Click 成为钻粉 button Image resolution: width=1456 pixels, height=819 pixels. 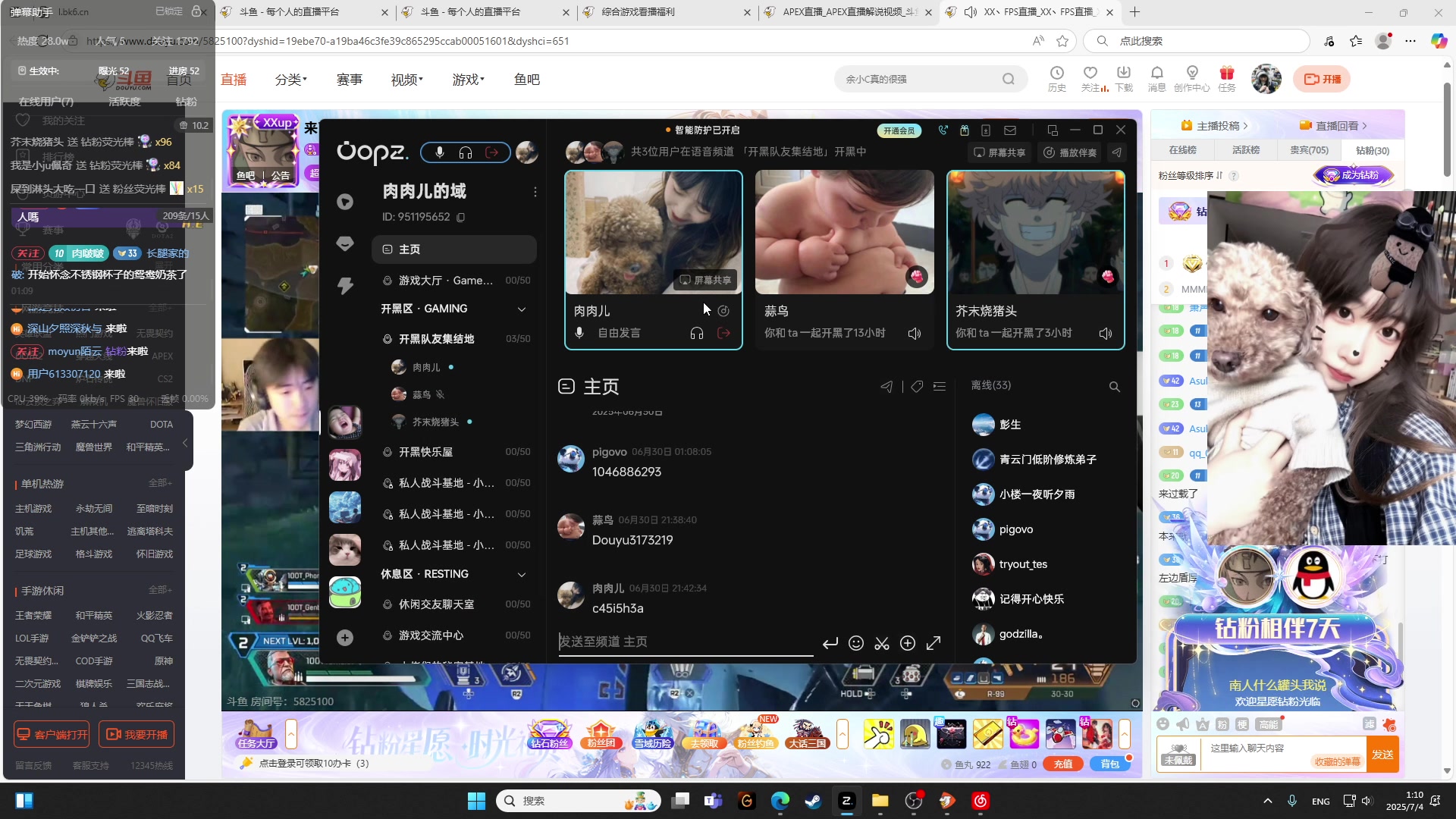tap(1354, 175)
